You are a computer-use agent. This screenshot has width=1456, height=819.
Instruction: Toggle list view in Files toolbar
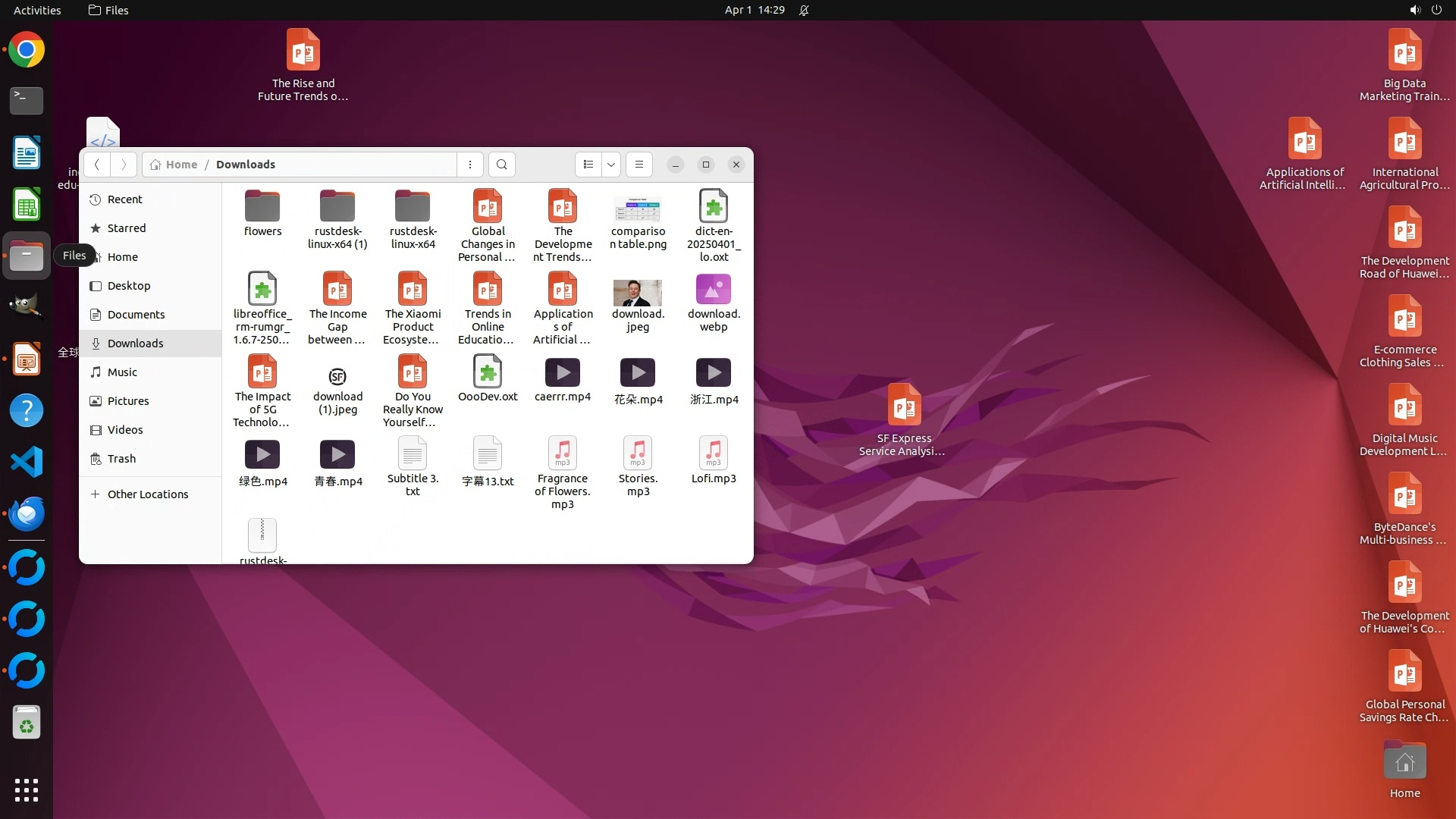tap(588, 165)
